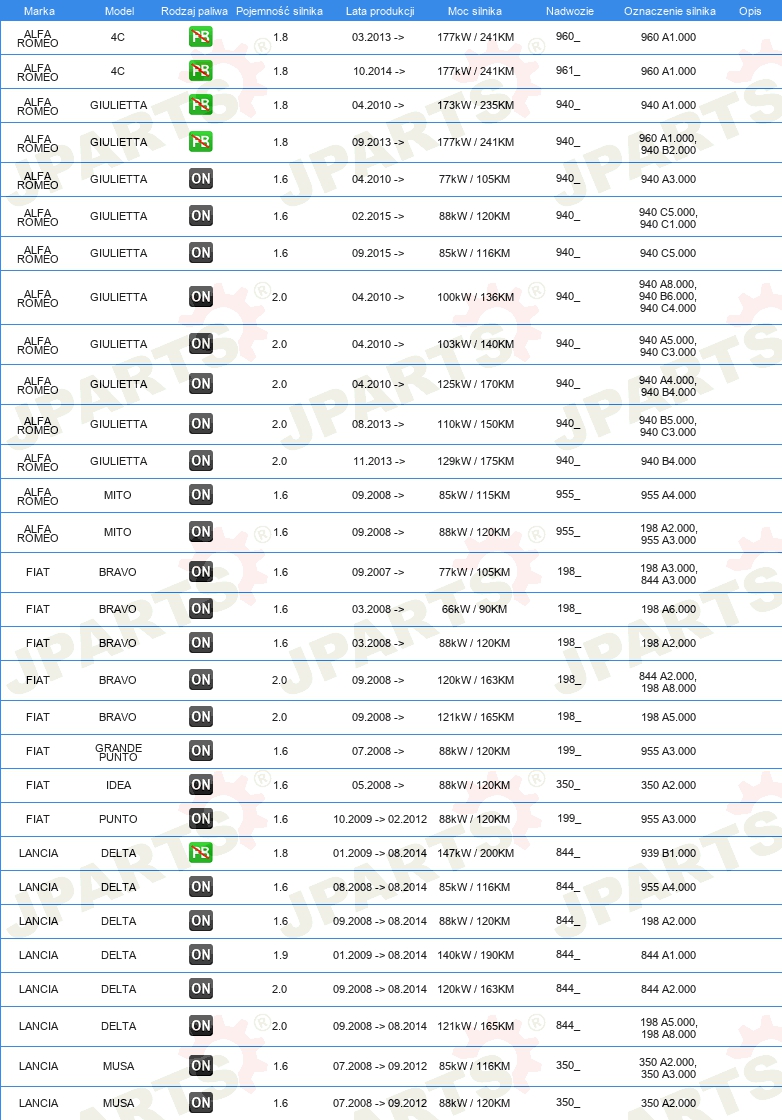
Task: Click power value 66kW / 90KM
Action: tap(474, 609)
